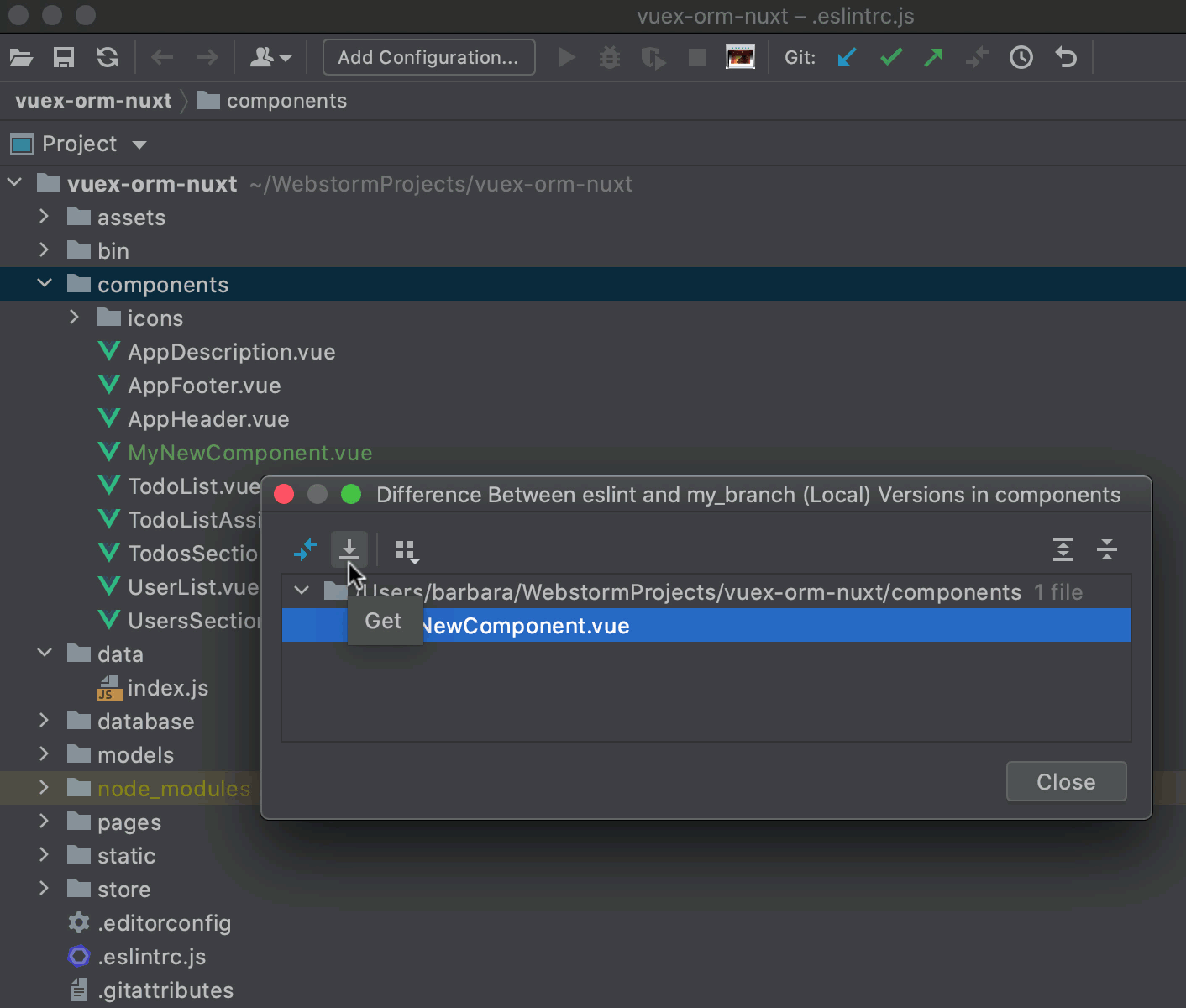Click Git Update Project blue arrow
Viewport: 1186px width, 1008px height.
coord(847,57)
